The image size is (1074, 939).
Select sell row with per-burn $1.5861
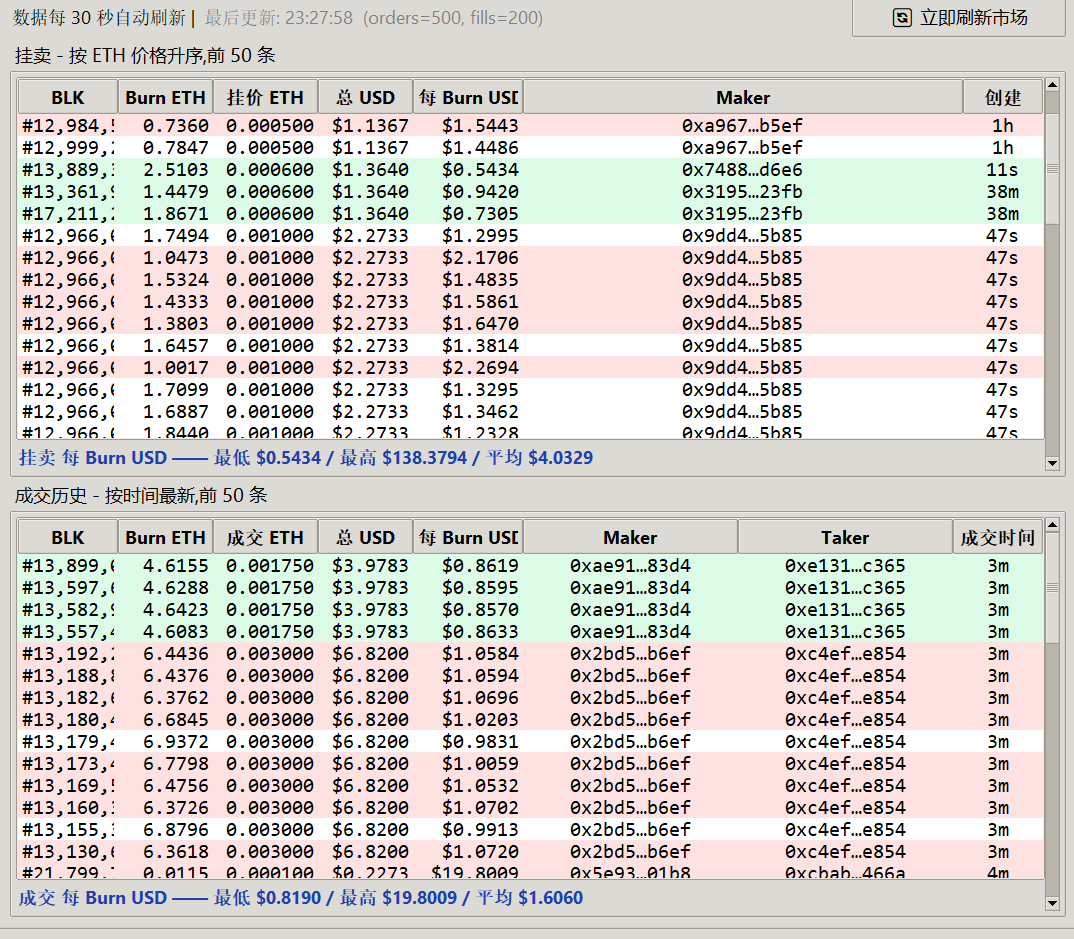[x=531, y=301]
